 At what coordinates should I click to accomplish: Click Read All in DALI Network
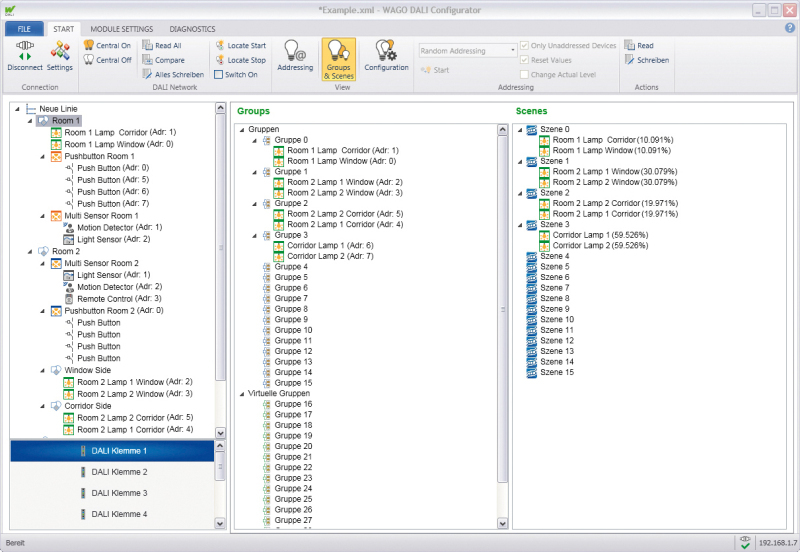tap(162, 45)
